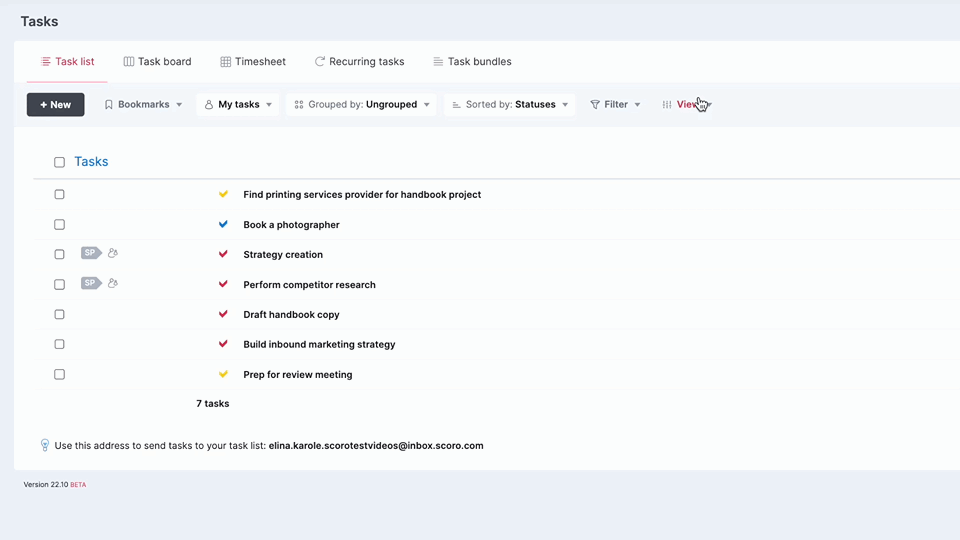Open the Build inbound marketing strategy task
This screenshot has height=540, width=960.
coord(319,345)
